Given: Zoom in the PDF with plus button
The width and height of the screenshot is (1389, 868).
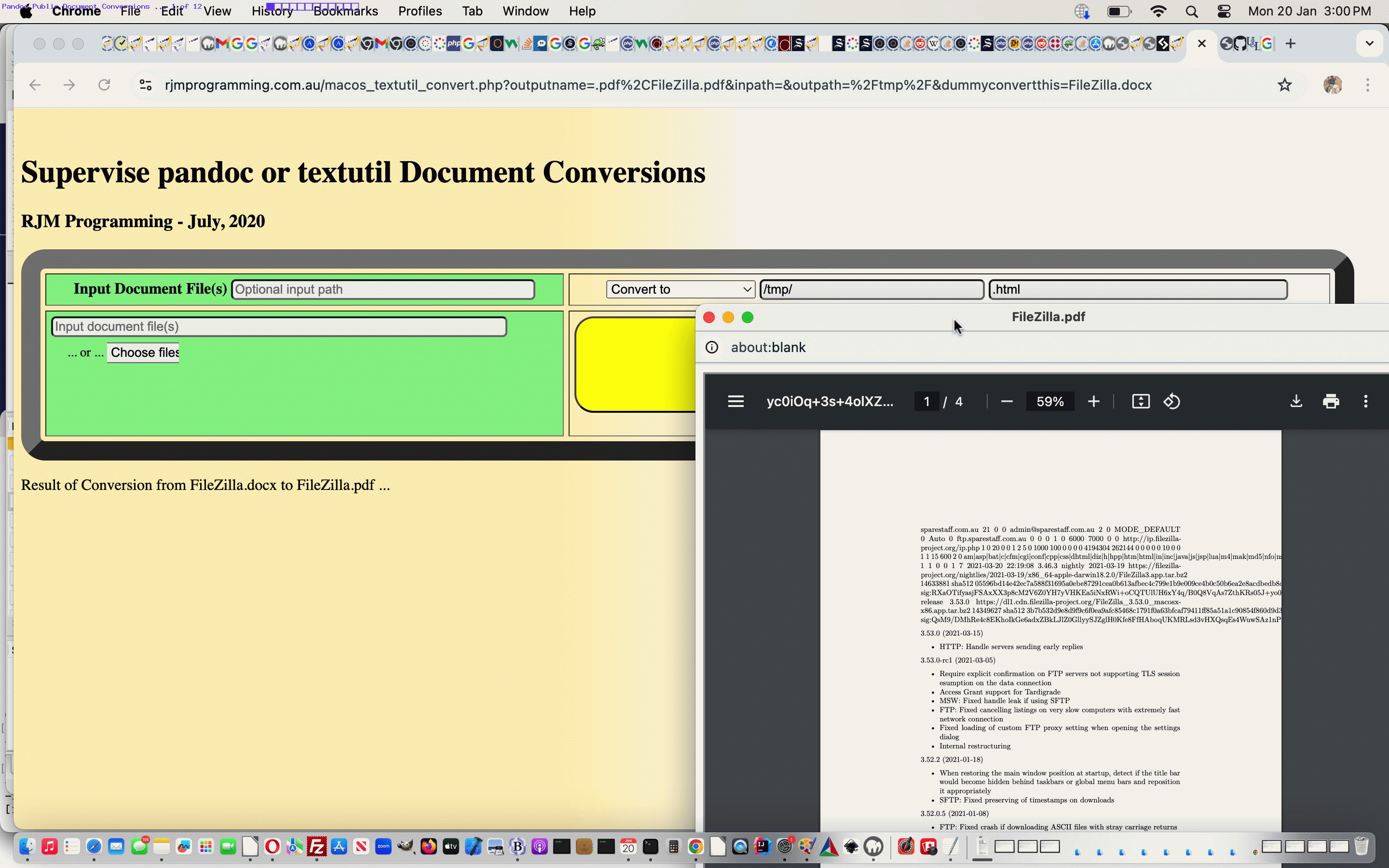Looking at the screenshot, I should tap(1093, 401).
